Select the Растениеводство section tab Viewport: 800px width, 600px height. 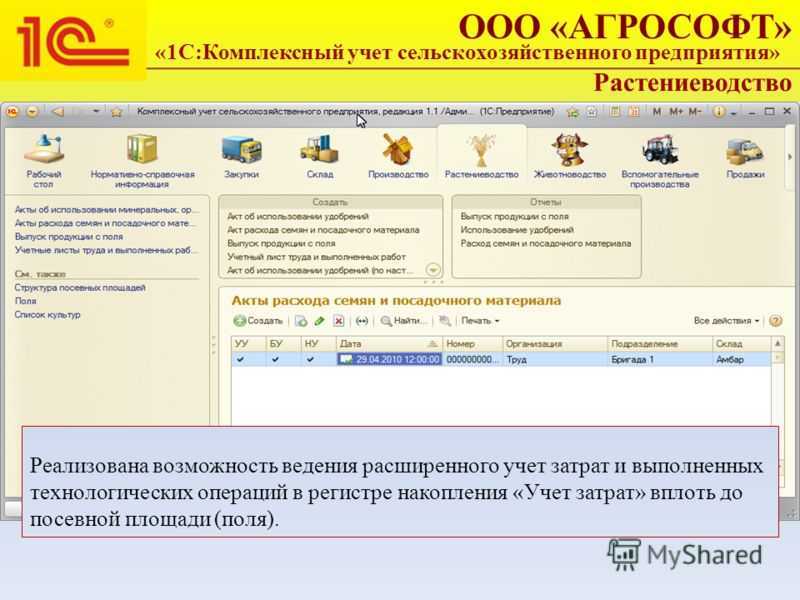482,156
